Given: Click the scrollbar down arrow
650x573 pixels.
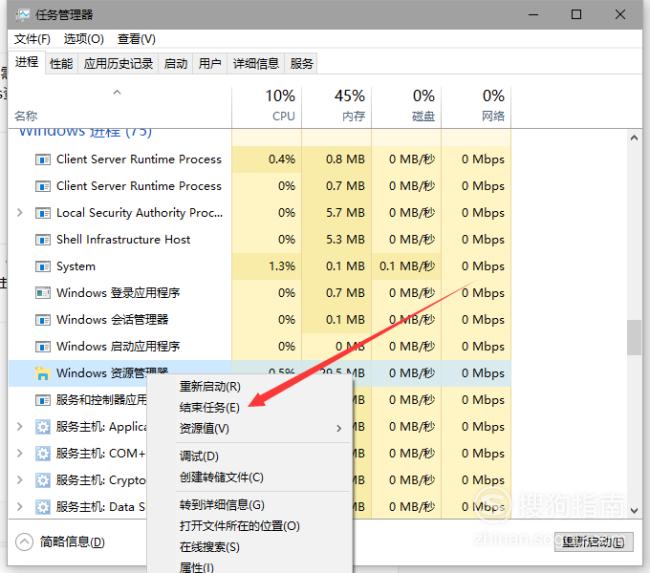Looking at the screenshot, I should [x=634, y=510].
